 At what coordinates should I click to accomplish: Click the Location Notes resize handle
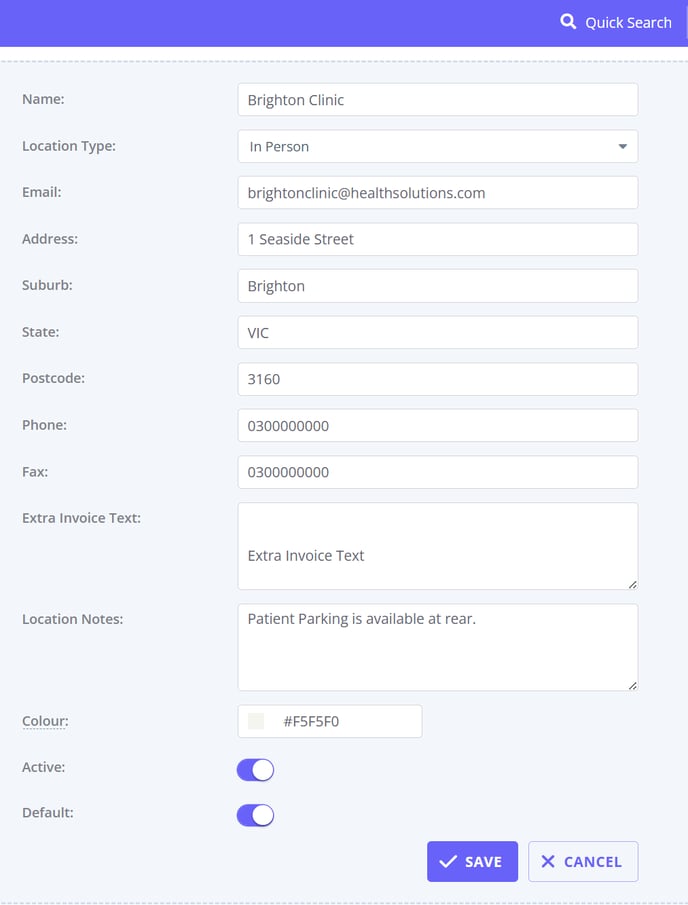click(x=633, y=685)
